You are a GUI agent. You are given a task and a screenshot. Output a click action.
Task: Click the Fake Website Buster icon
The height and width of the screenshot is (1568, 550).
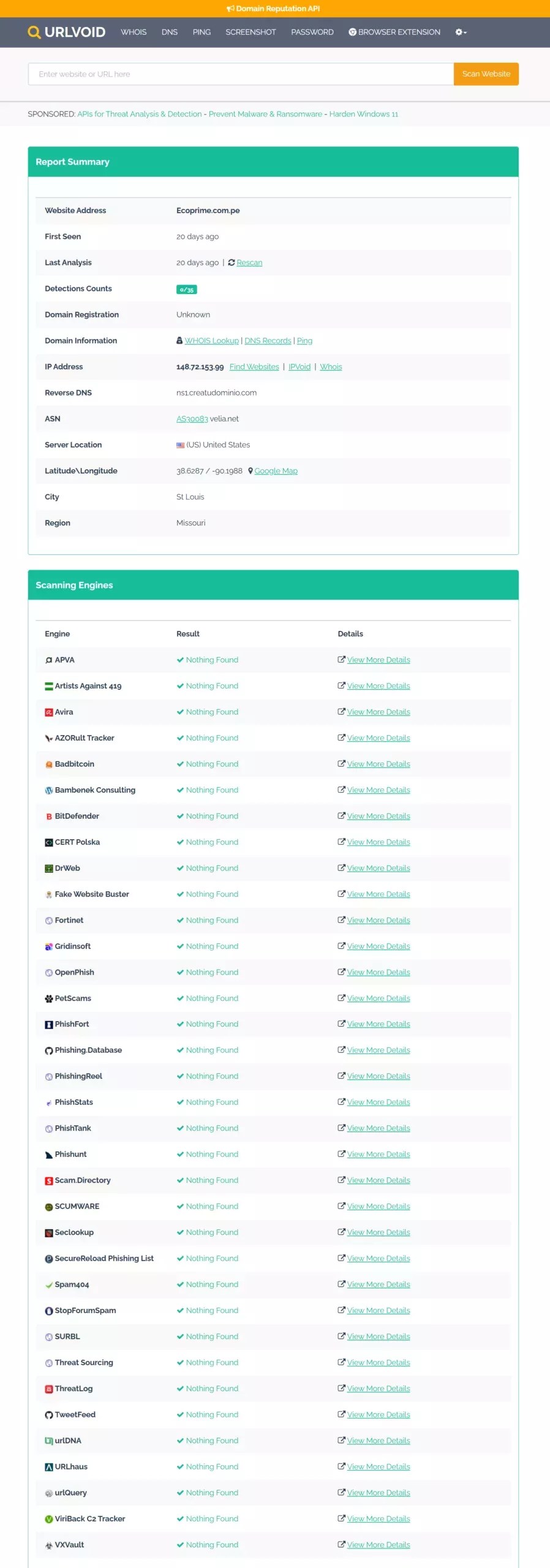pyautogui.click(x=49, y=895)
